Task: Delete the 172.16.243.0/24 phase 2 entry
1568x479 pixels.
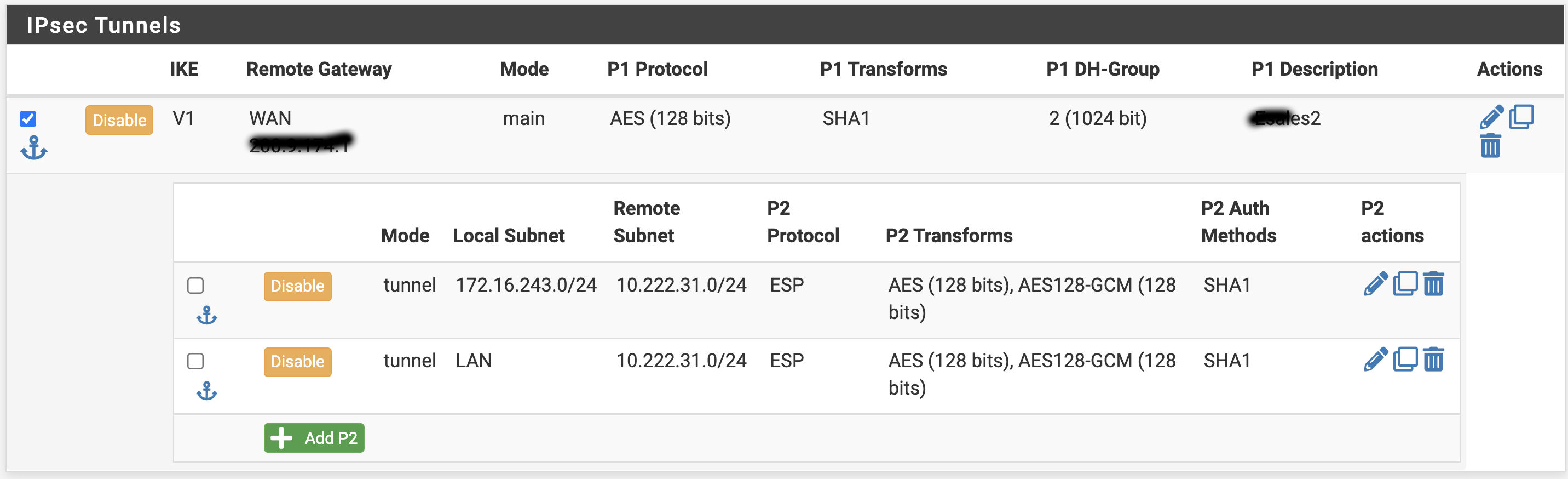Action: [1433, 284]
